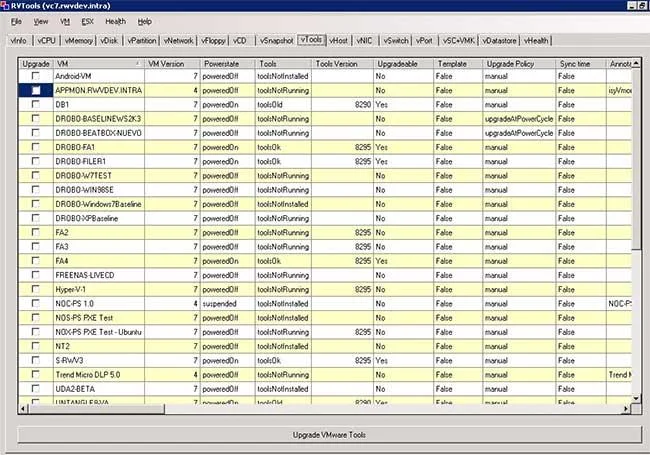
Task: Click the horizontal scrollbar thumb
Action: [96, 409]
